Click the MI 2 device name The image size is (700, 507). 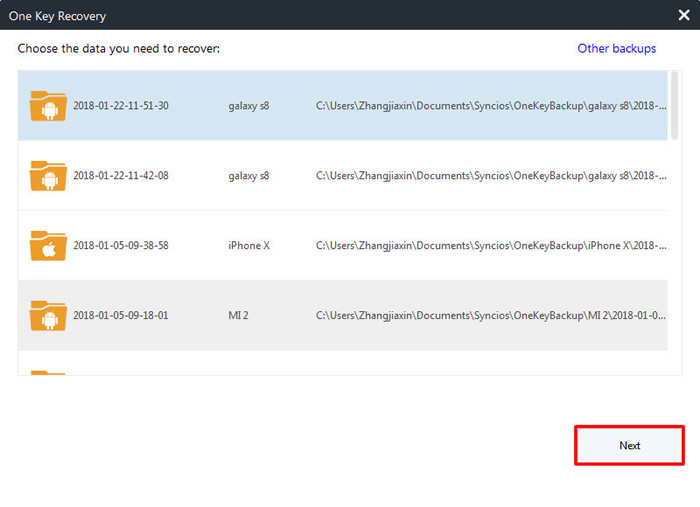point(238,315)
